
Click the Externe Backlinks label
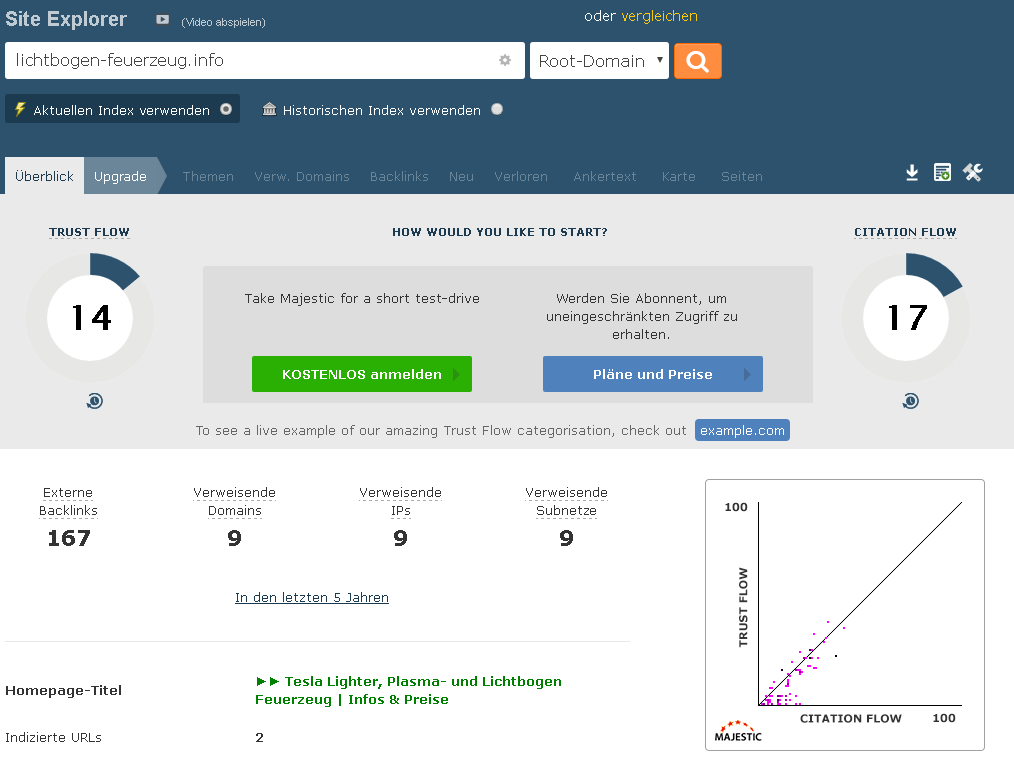point(68,502)
